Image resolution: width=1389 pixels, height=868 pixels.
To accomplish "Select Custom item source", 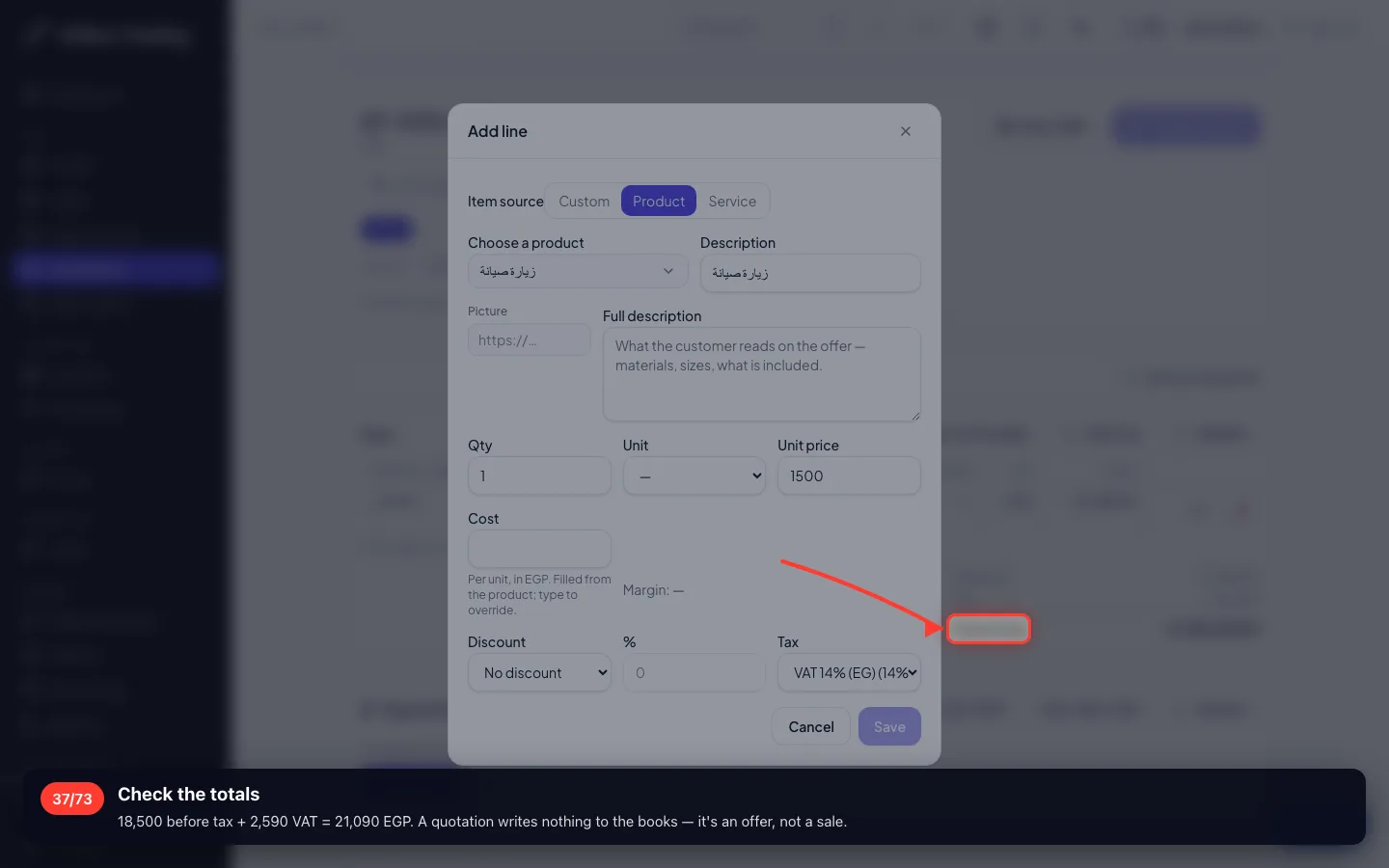I will pos(584,201).
